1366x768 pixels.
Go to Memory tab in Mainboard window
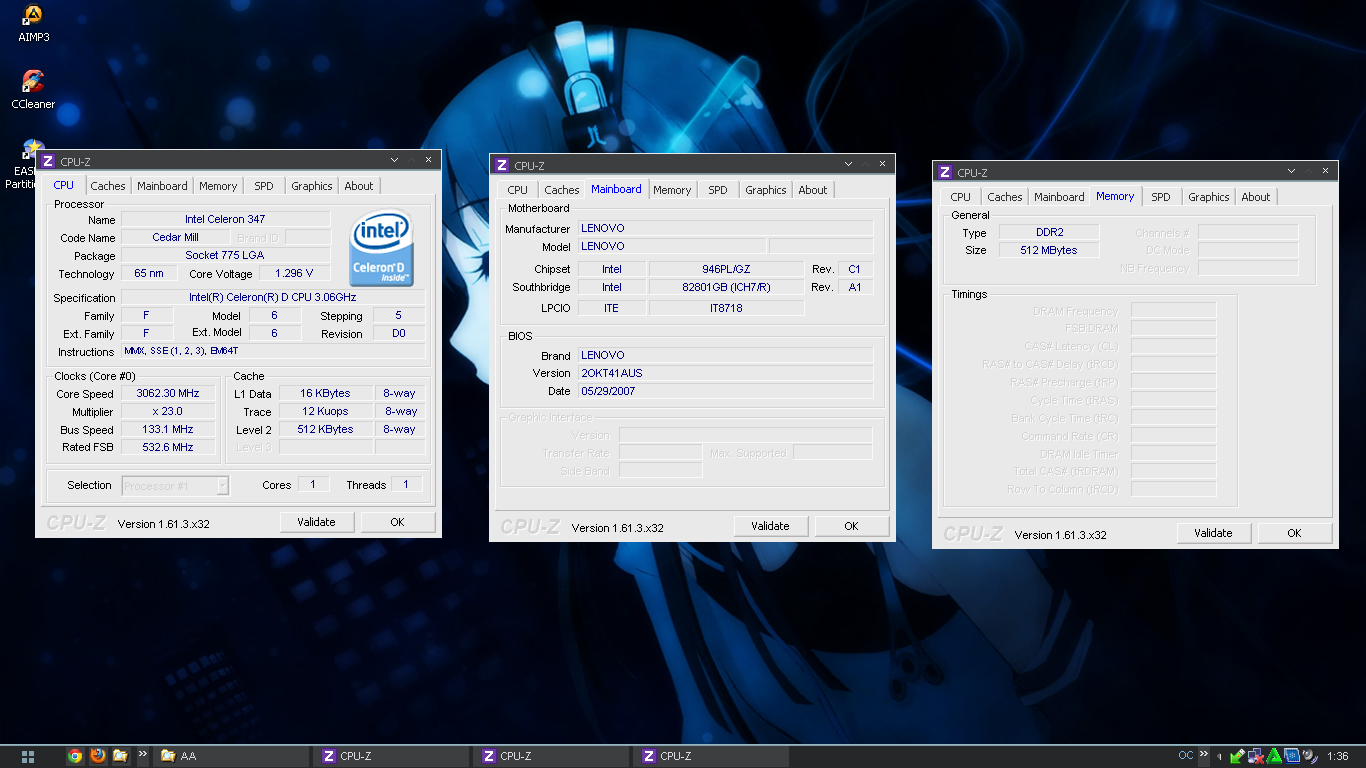672,190
